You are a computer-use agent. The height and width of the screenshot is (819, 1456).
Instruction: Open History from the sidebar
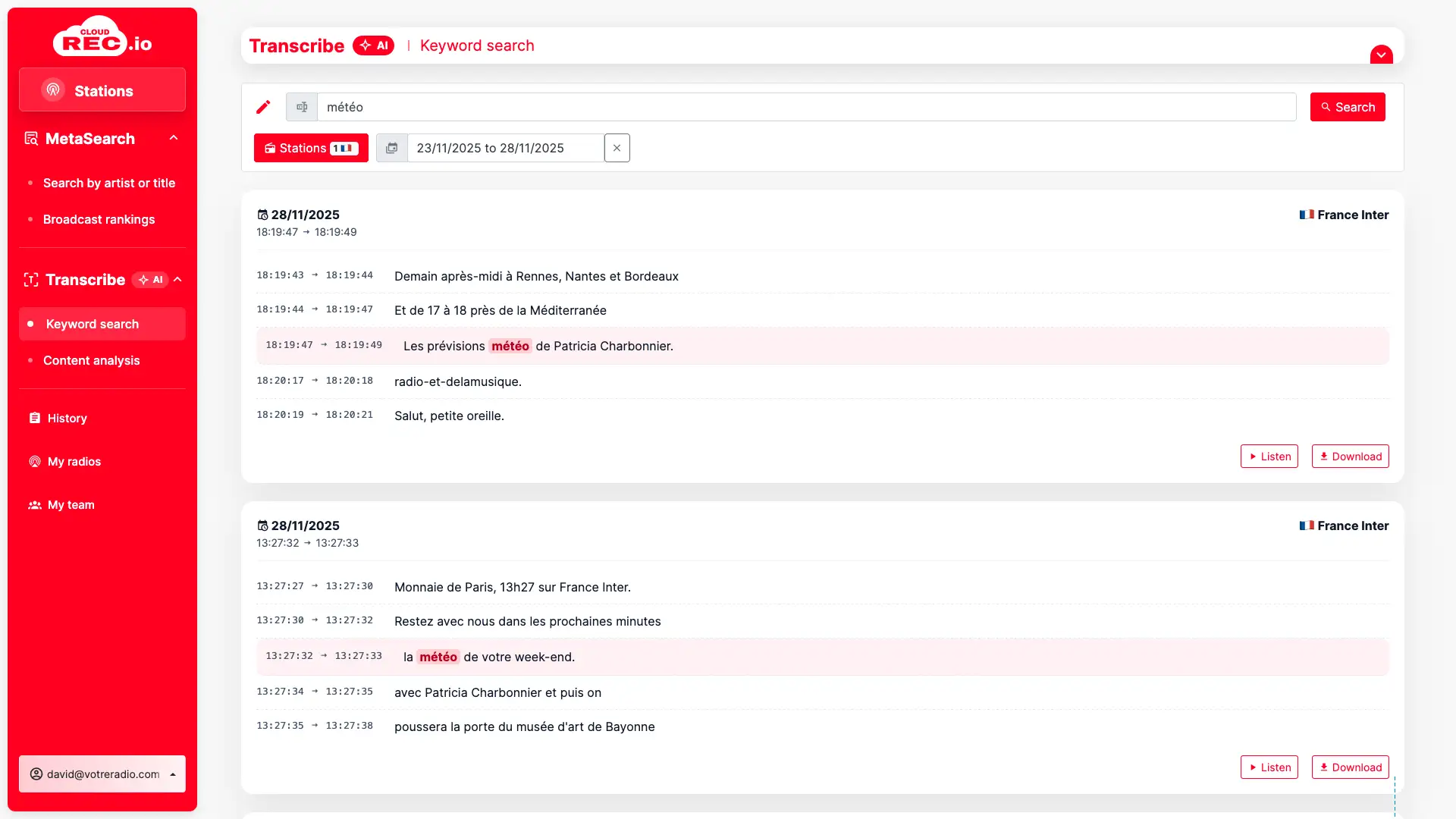67,418
